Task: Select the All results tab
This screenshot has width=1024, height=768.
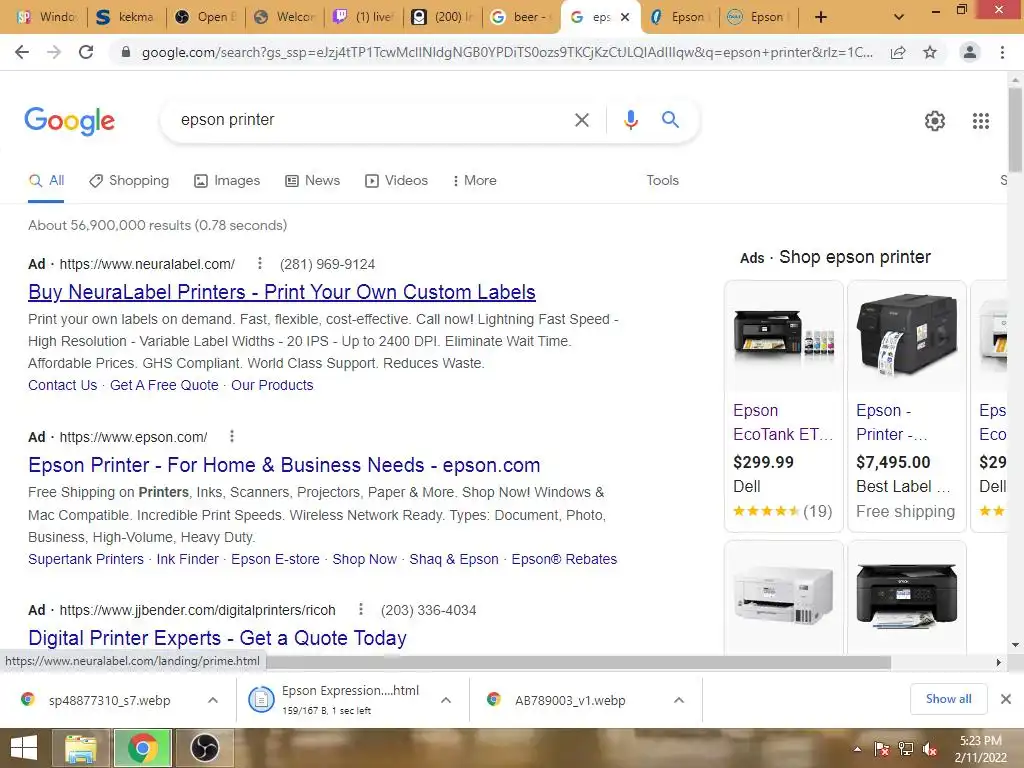Action: pos(46,181)
